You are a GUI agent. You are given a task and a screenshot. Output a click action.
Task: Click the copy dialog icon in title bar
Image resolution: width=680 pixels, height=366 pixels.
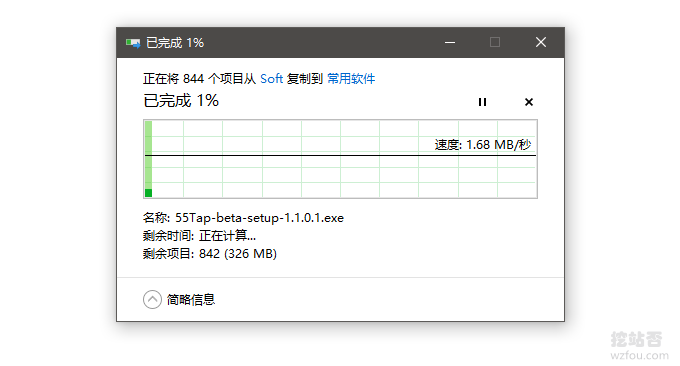click(x=133, y=42)
